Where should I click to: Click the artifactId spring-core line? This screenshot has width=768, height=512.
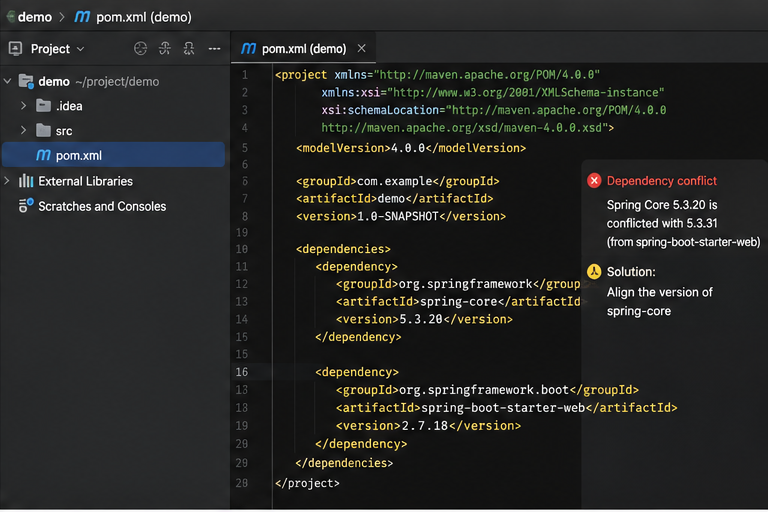(458, 301)
